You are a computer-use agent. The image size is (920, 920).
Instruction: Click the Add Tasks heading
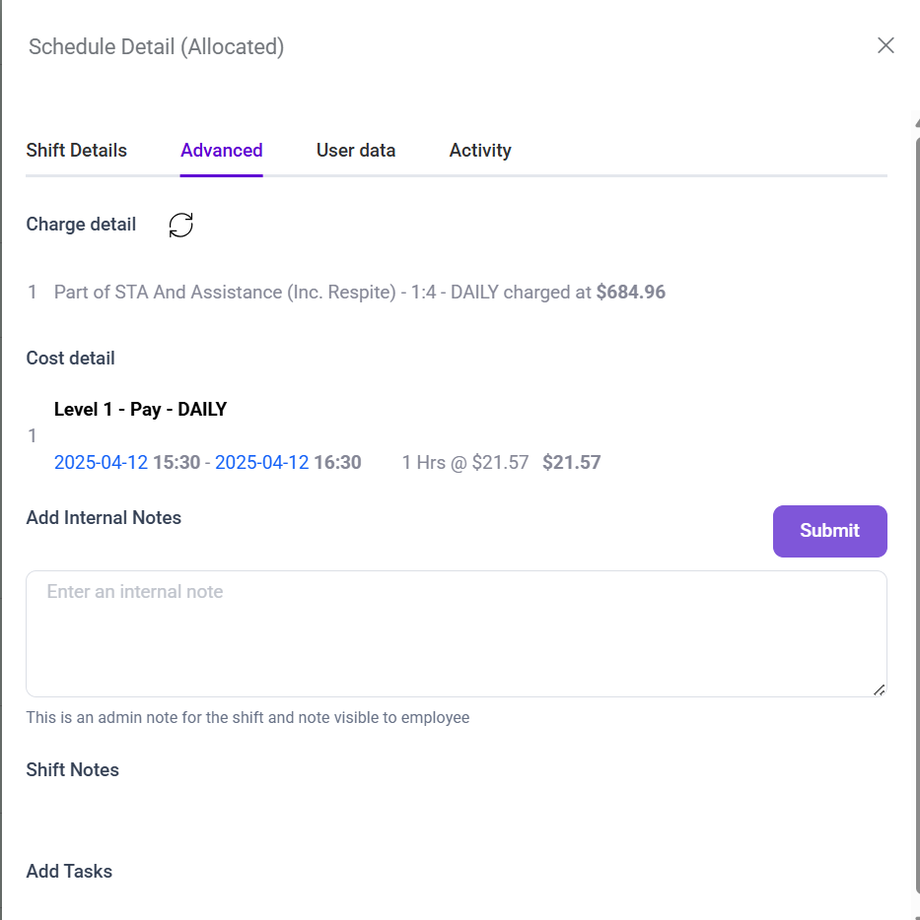69,871
